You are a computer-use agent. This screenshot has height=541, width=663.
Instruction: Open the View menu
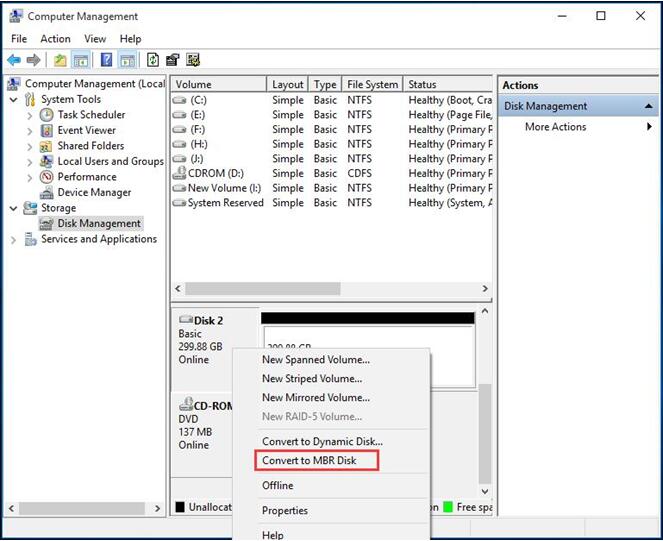click(x=95, y=39)
